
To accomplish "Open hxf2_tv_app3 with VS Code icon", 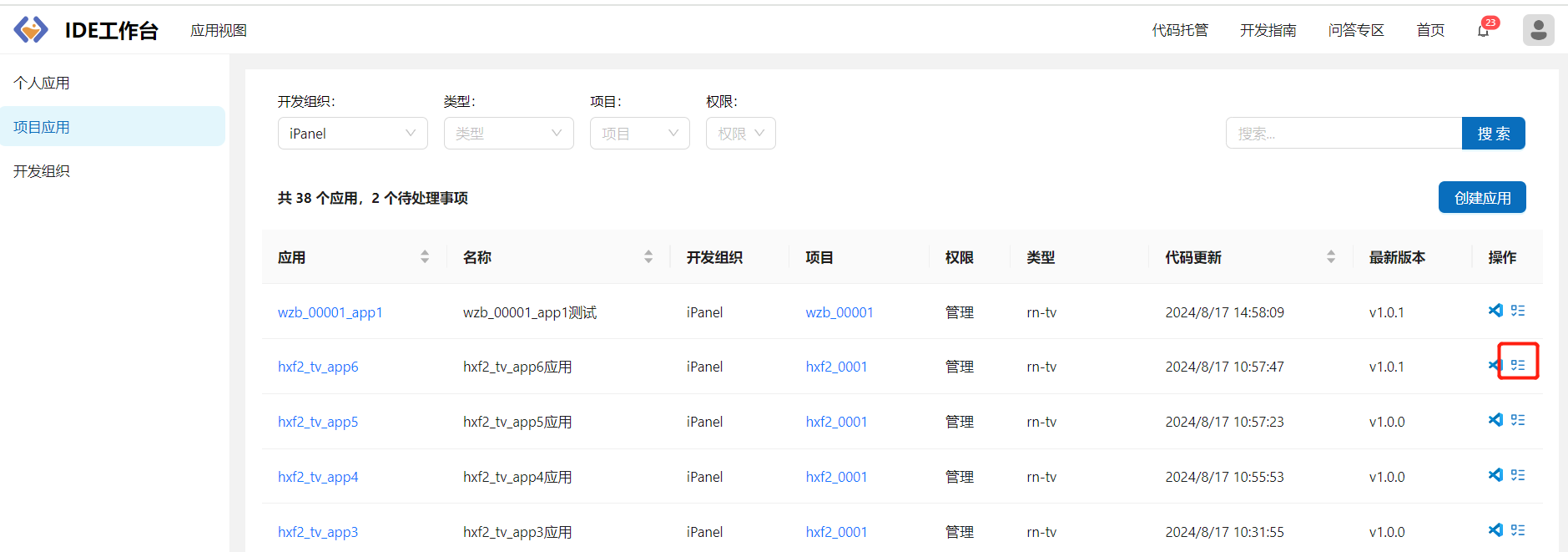I will (x=1495, y=530).
